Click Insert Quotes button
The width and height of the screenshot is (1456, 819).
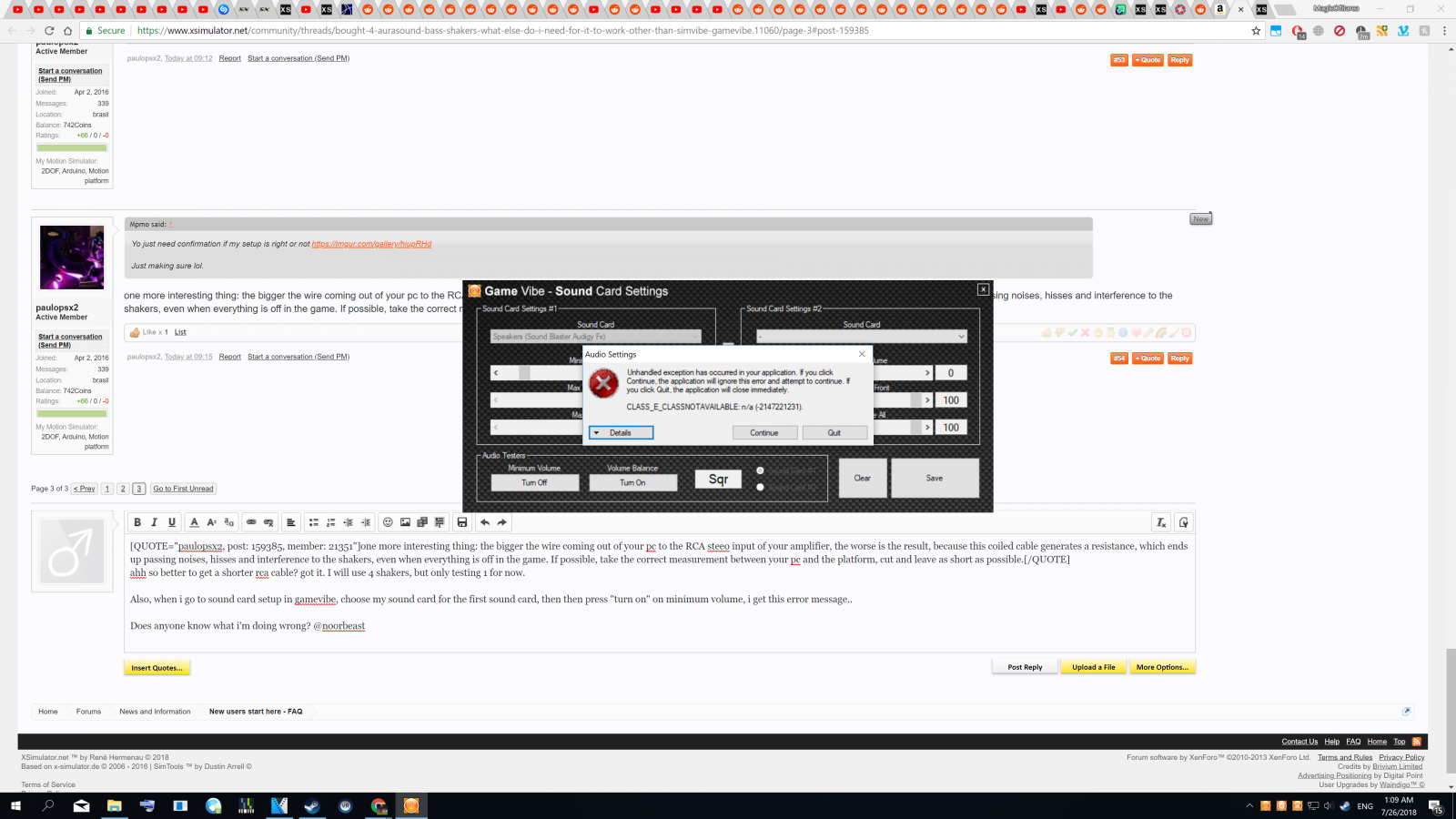point(157,668)
